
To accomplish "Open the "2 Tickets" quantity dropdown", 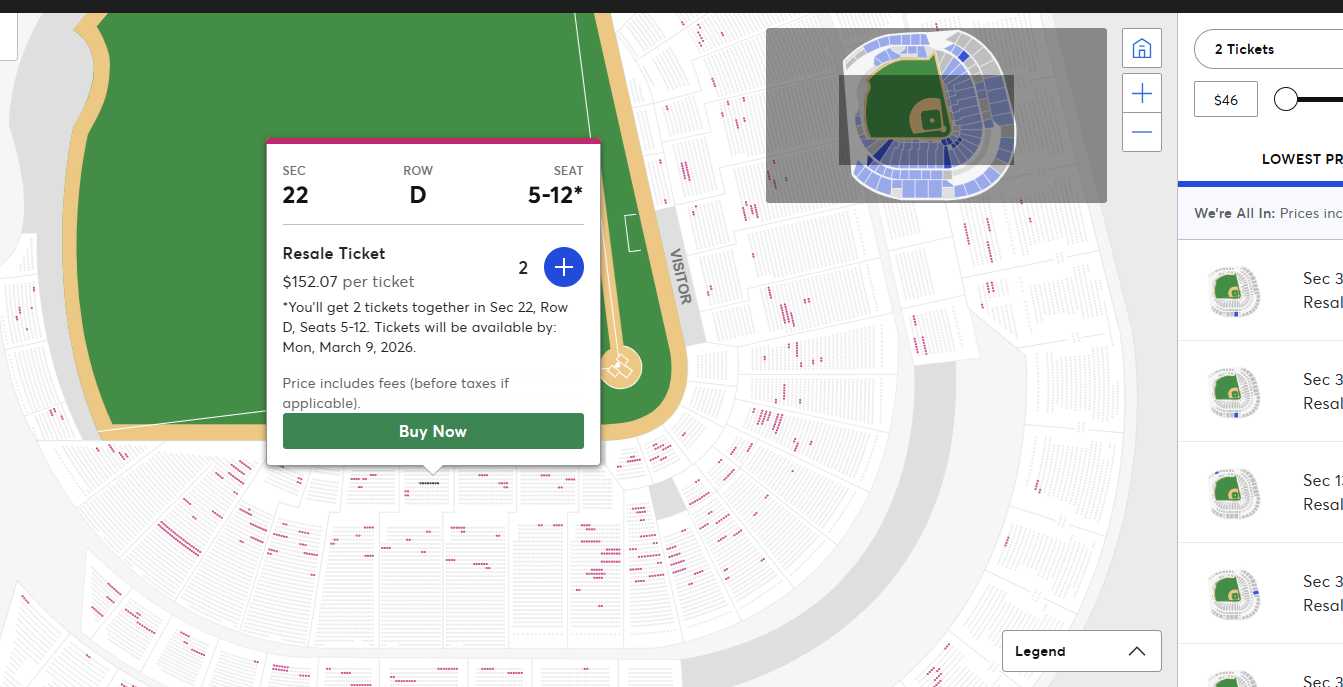I will pyautogui.click(x=1270, y=49).
